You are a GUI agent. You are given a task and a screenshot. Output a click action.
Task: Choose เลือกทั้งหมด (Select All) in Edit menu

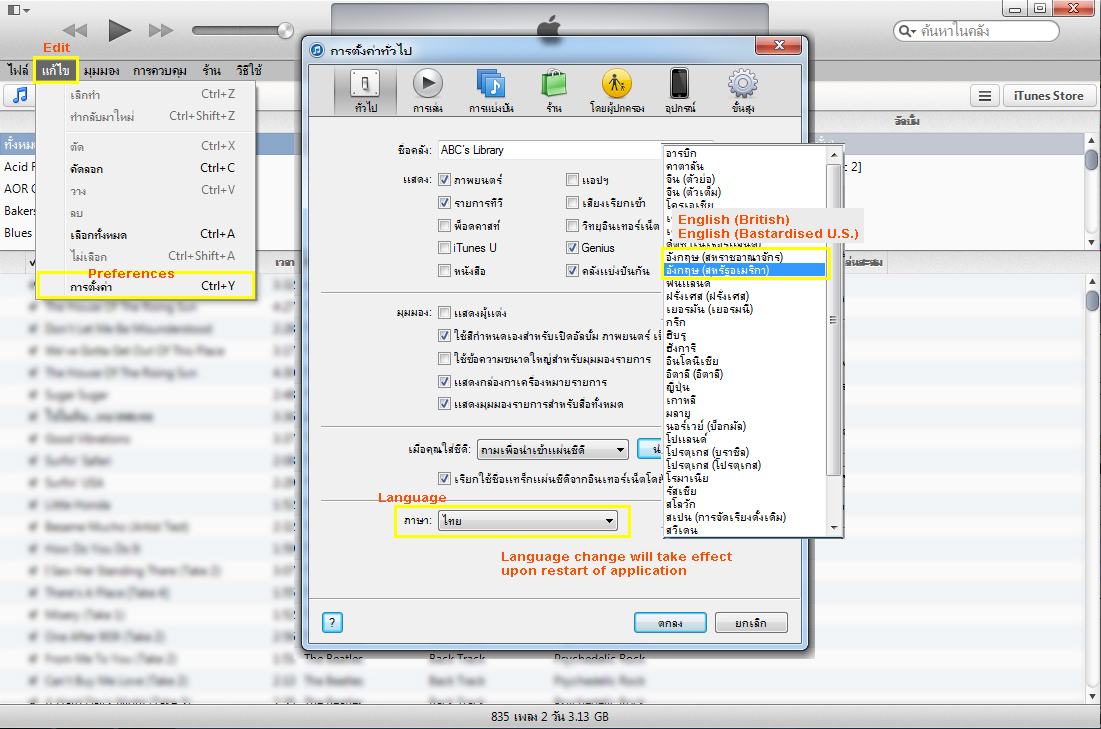[146, 234]
